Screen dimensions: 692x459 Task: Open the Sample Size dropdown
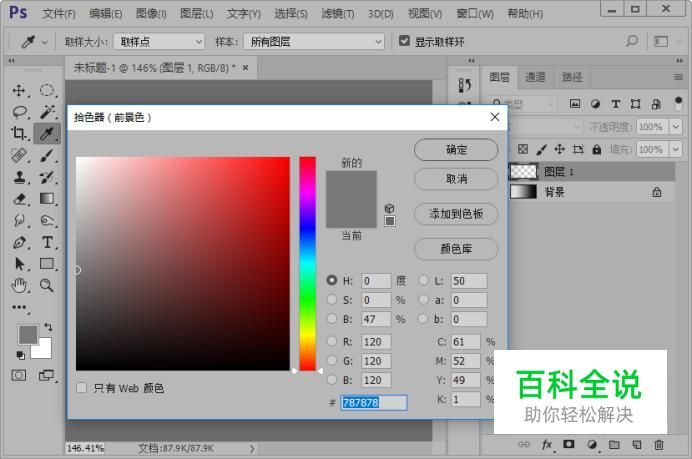point(159,42)
